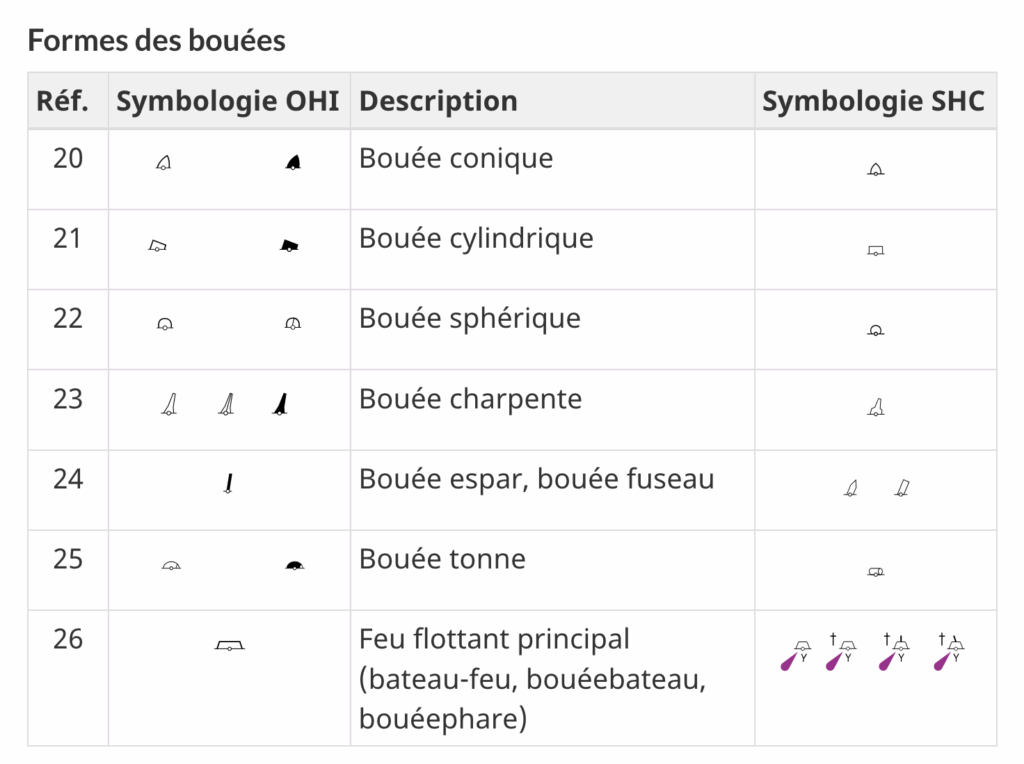This screenshot has width=1024, height=764.
Task: Click the OHI light float symbol
Action: (230, 645)
